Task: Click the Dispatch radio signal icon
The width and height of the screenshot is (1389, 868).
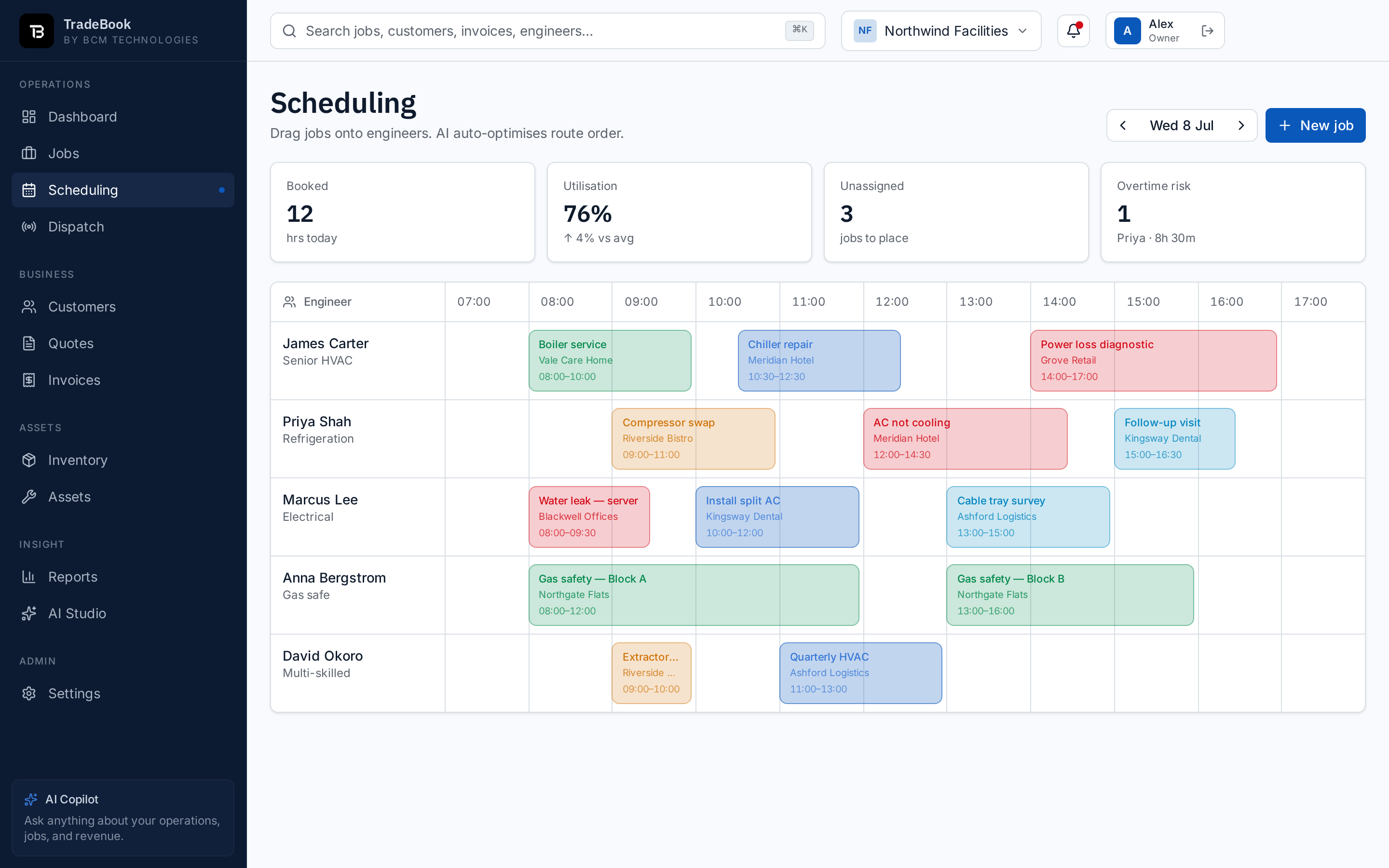Action: (29, 227)
